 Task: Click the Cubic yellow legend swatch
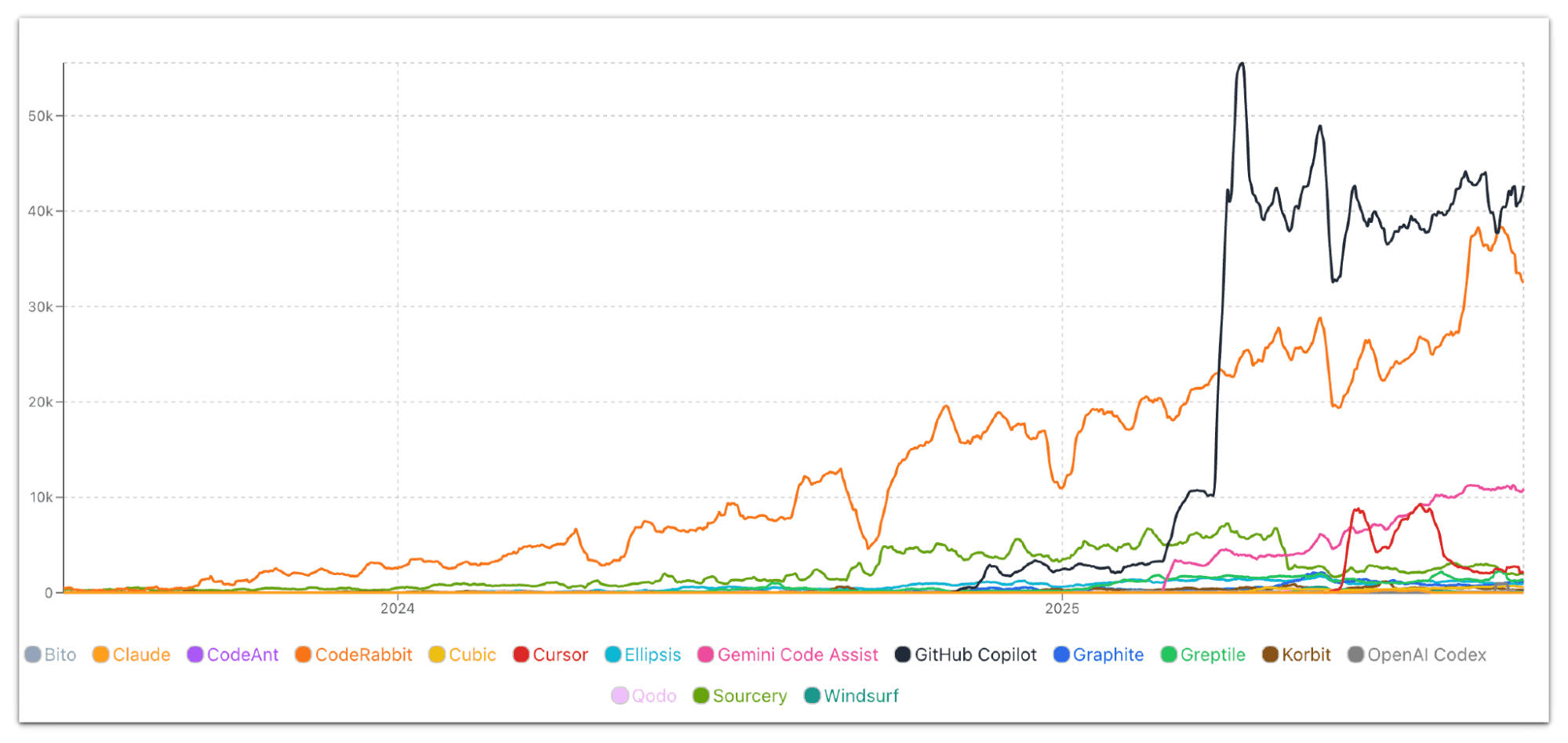point(437,654)
